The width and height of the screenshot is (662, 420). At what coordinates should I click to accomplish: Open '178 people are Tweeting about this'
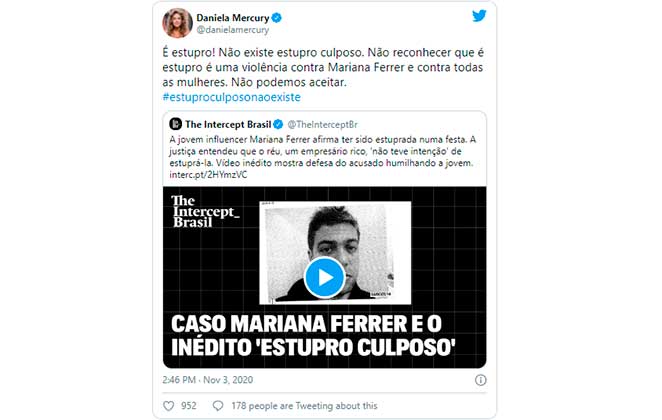pos(304,406)
